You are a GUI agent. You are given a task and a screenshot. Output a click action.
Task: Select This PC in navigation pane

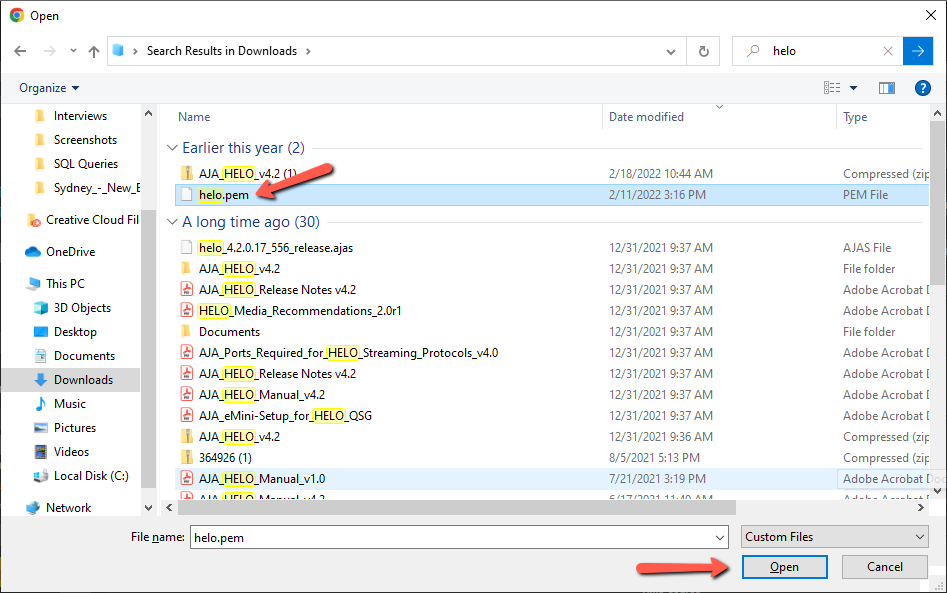(x=65, y=284)
